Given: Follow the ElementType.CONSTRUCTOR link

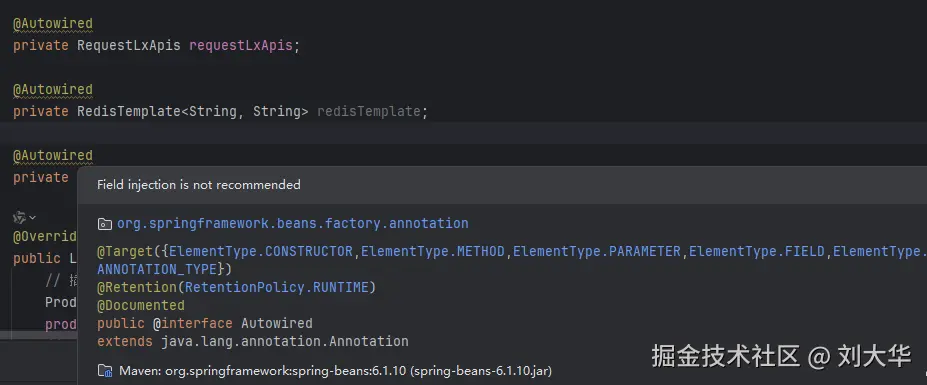Looking at the screenshot, I should click(261, 251).
